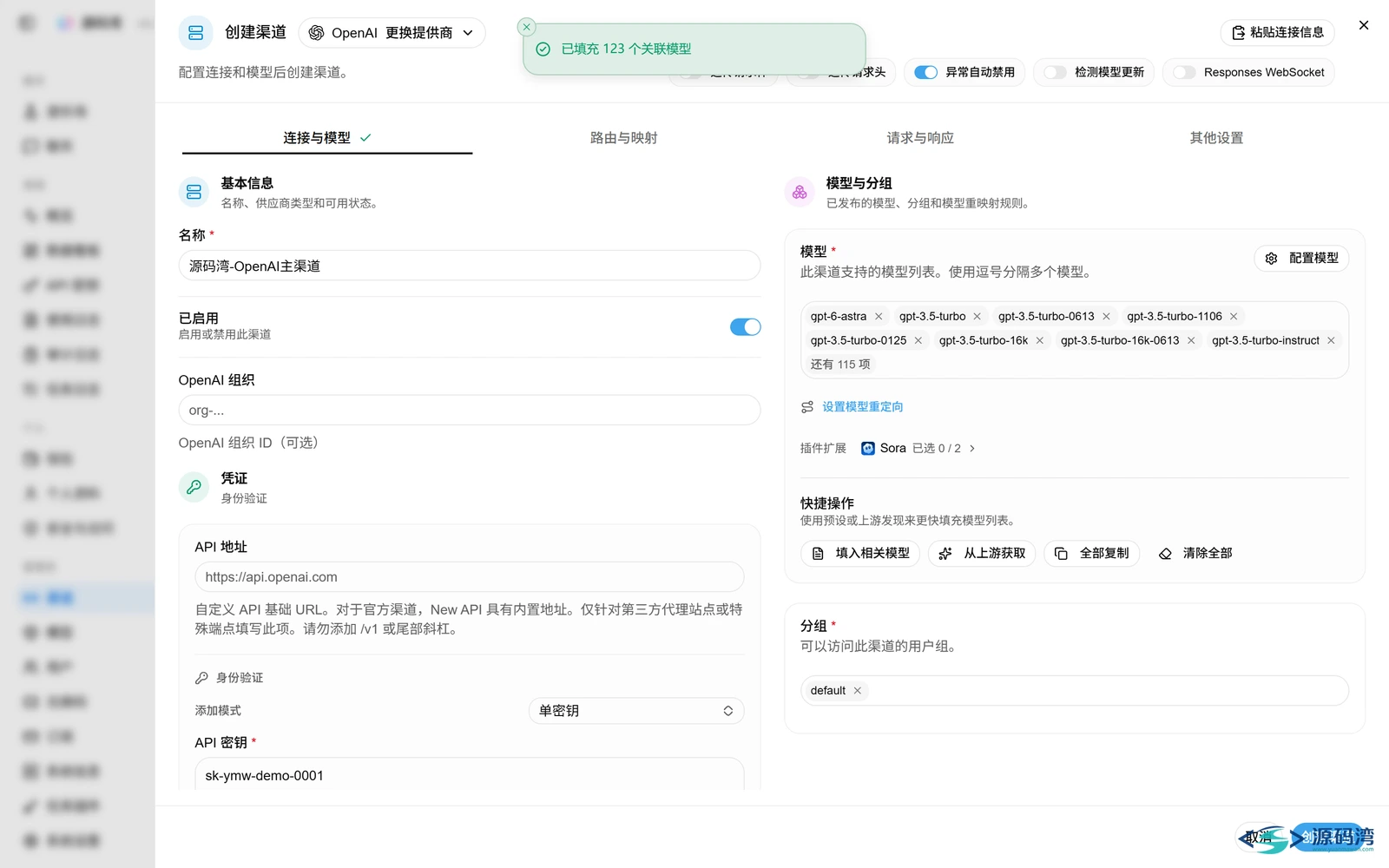The height and width of the screenshot is (868, 1389).
Task: Dismiss the 已填充 123 个关联模型 notification
Action: pos(527,27)
